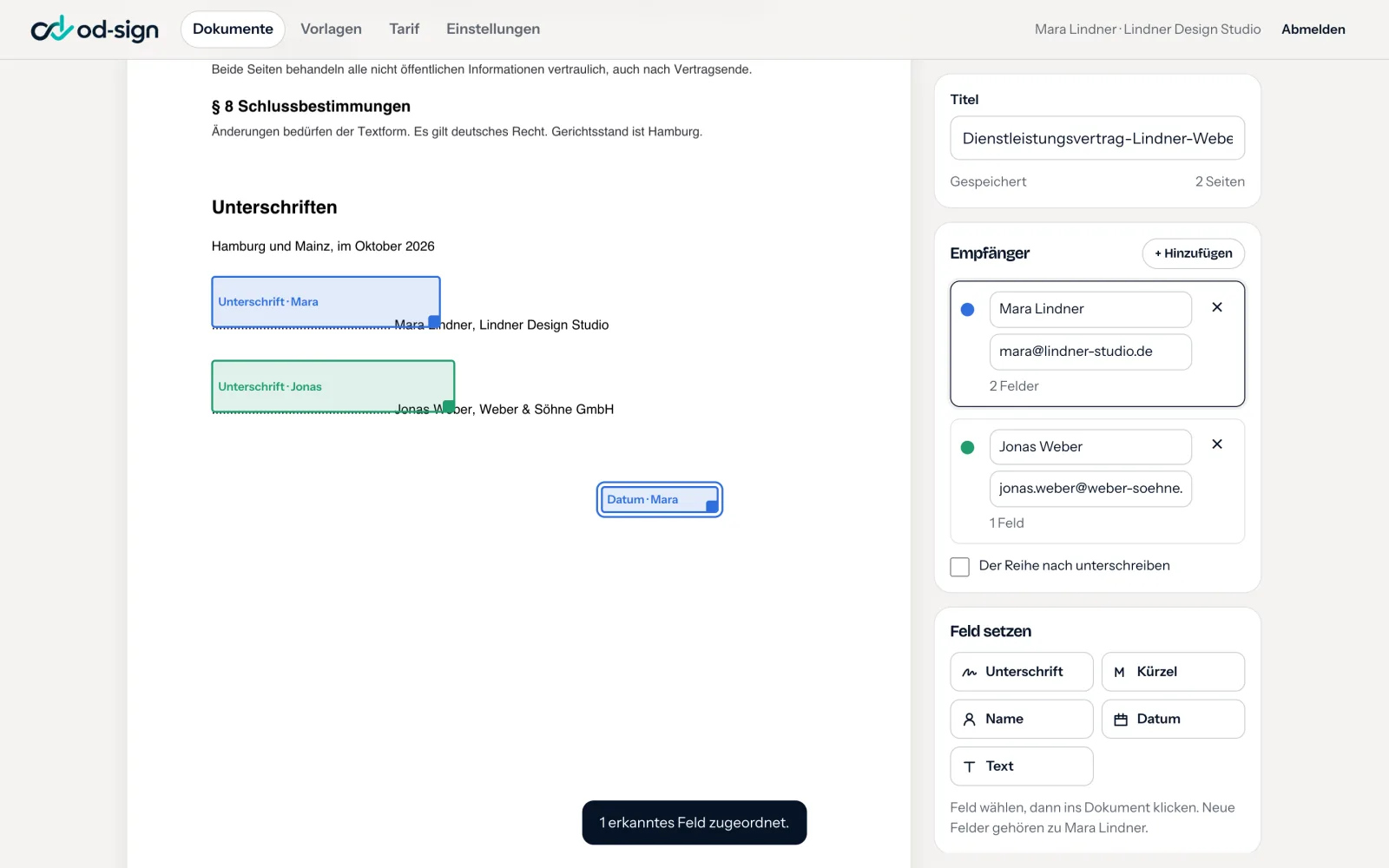This screenshot has height=868, width=1389.
Task: Switch to the Vorlagen tab
Action: tap(331, 30)
